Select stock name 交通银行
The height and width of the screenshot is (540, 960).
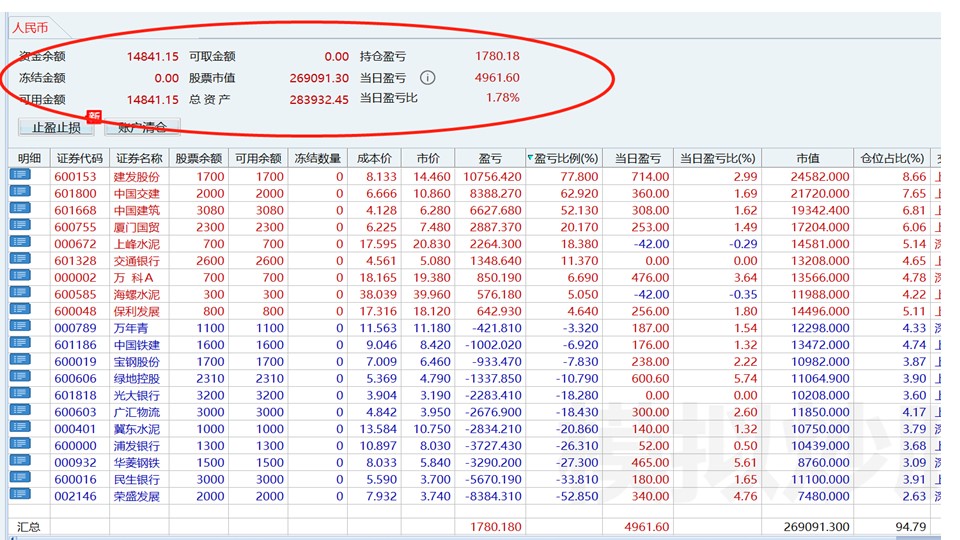[137, 261]
